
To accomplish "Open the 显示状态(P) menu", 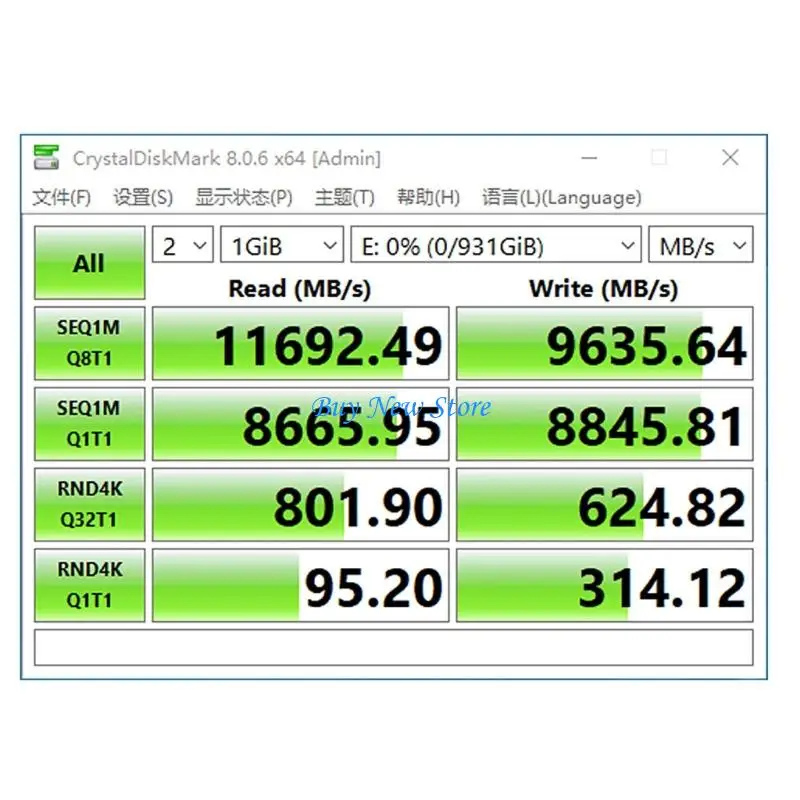I will coord(244,197).
